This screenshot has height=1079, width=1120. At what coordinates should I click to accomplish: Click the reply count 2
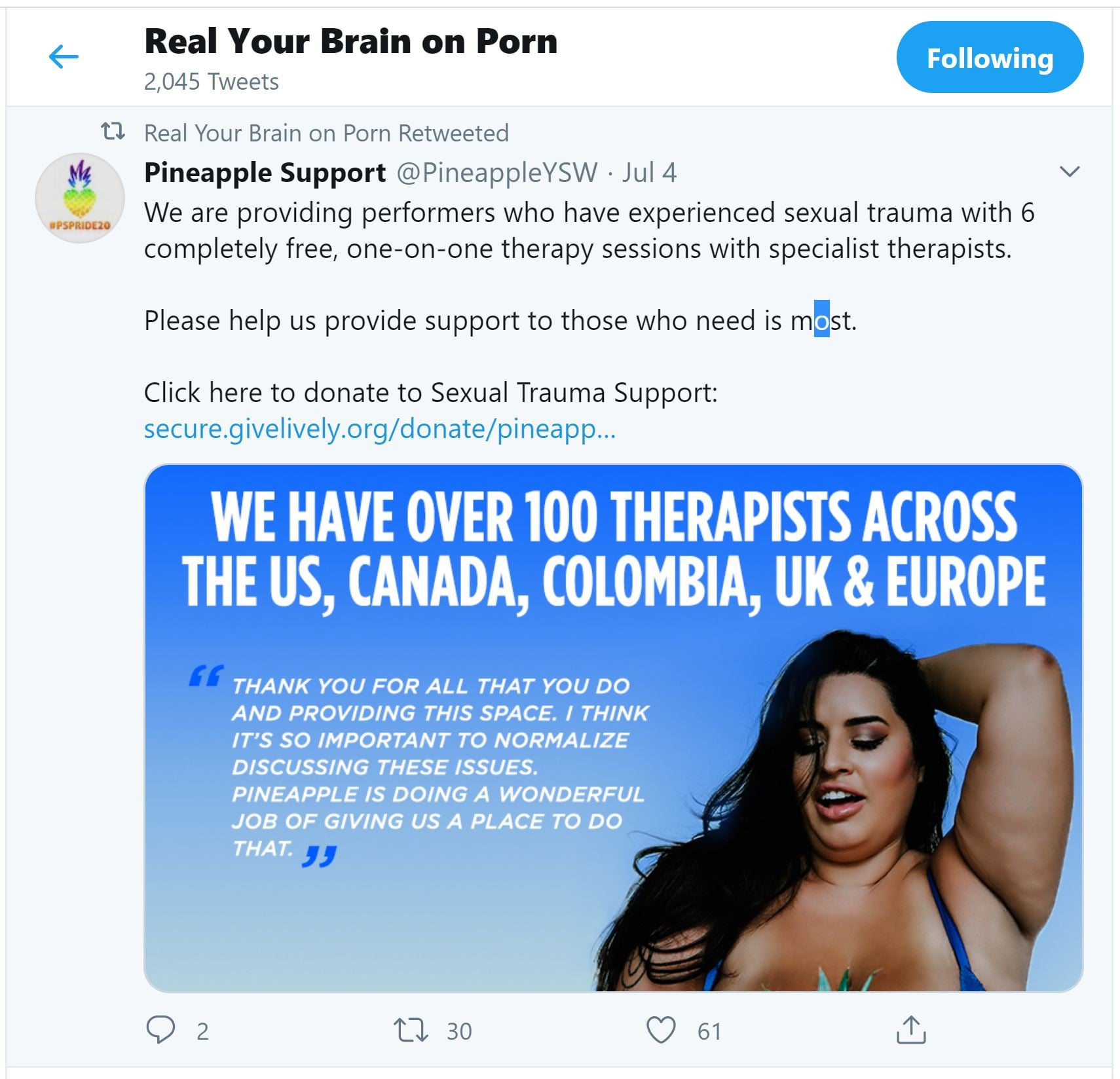202,1031
